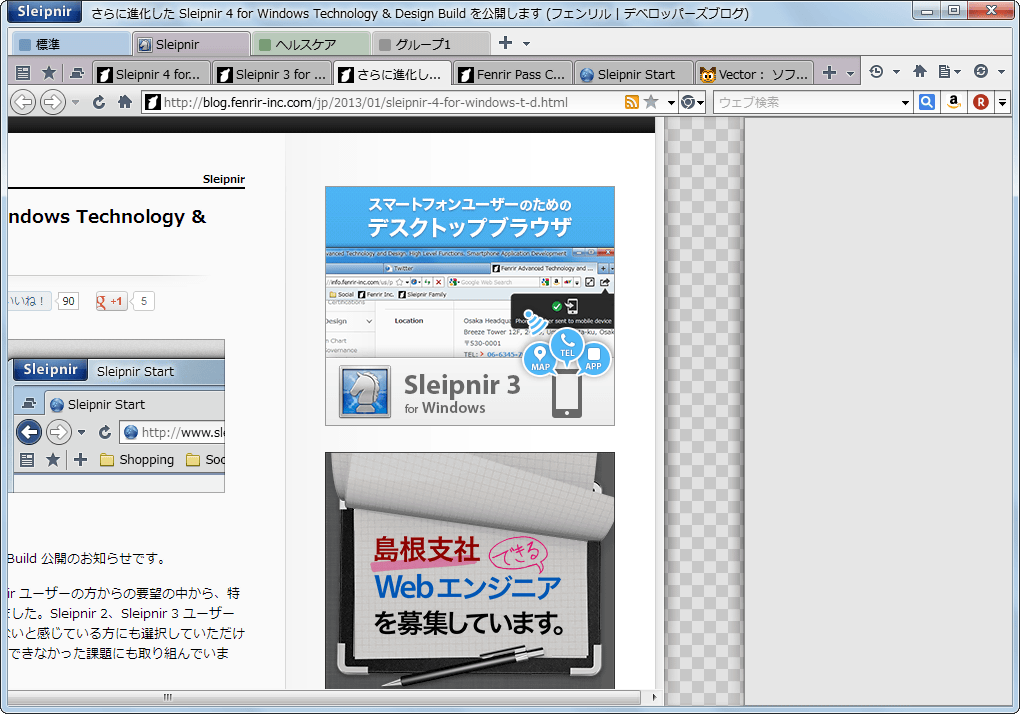Open the 島根支社 Webエンジニア recruitment banner

tap(470, 570)
